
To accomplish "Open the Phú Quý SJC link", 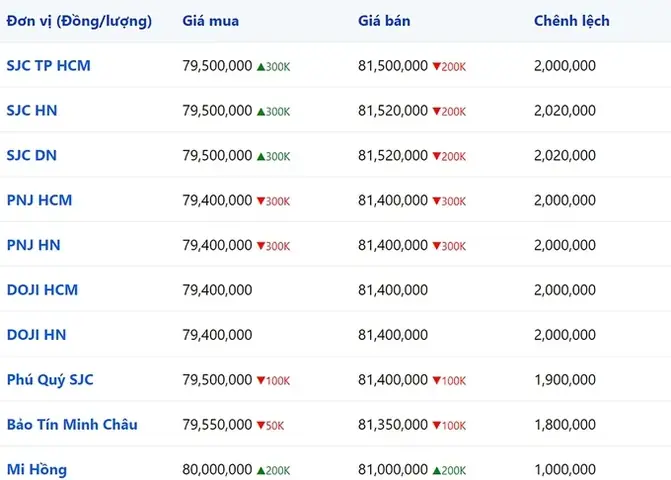I will (x=50, y=380).
